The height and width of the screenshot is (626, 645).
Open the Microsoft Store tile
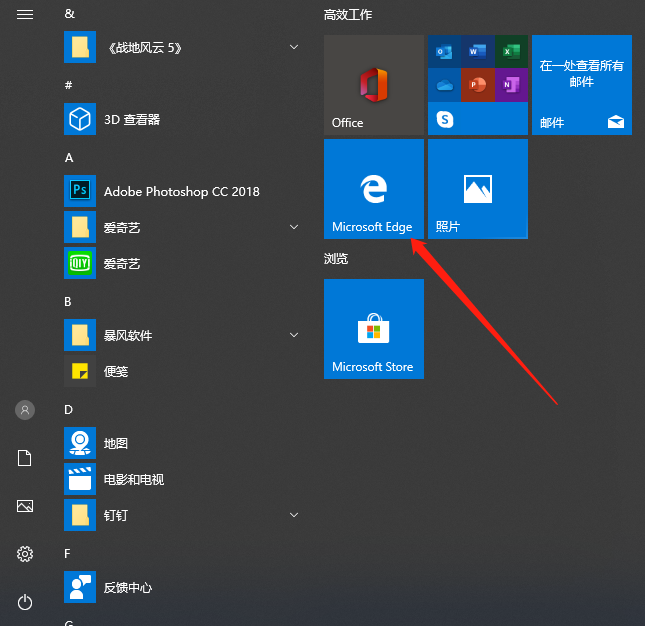point(373,329)
